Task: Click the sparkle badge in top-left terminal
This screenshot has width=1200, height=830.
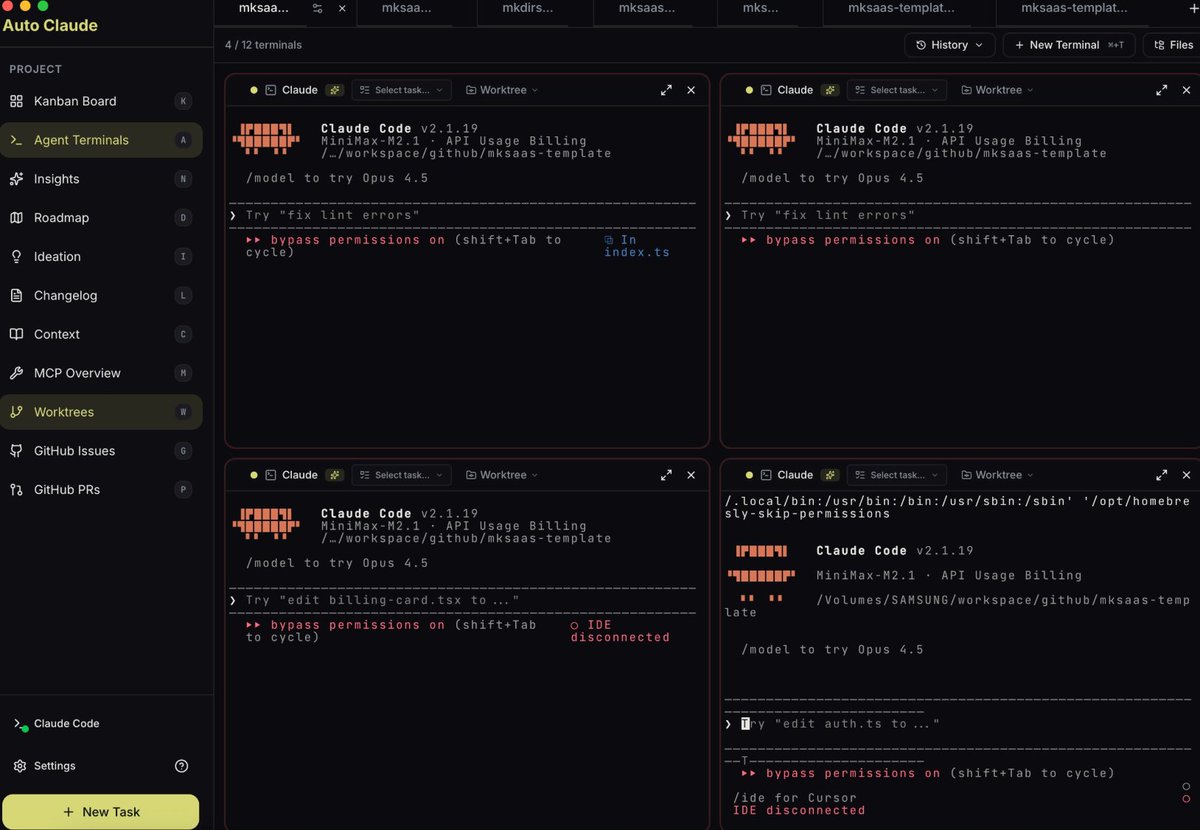Action: pos(335,90)
